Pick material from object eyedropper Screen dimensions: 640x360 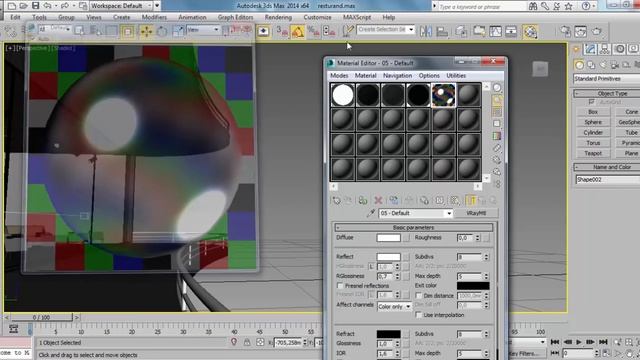coord(371,213)
